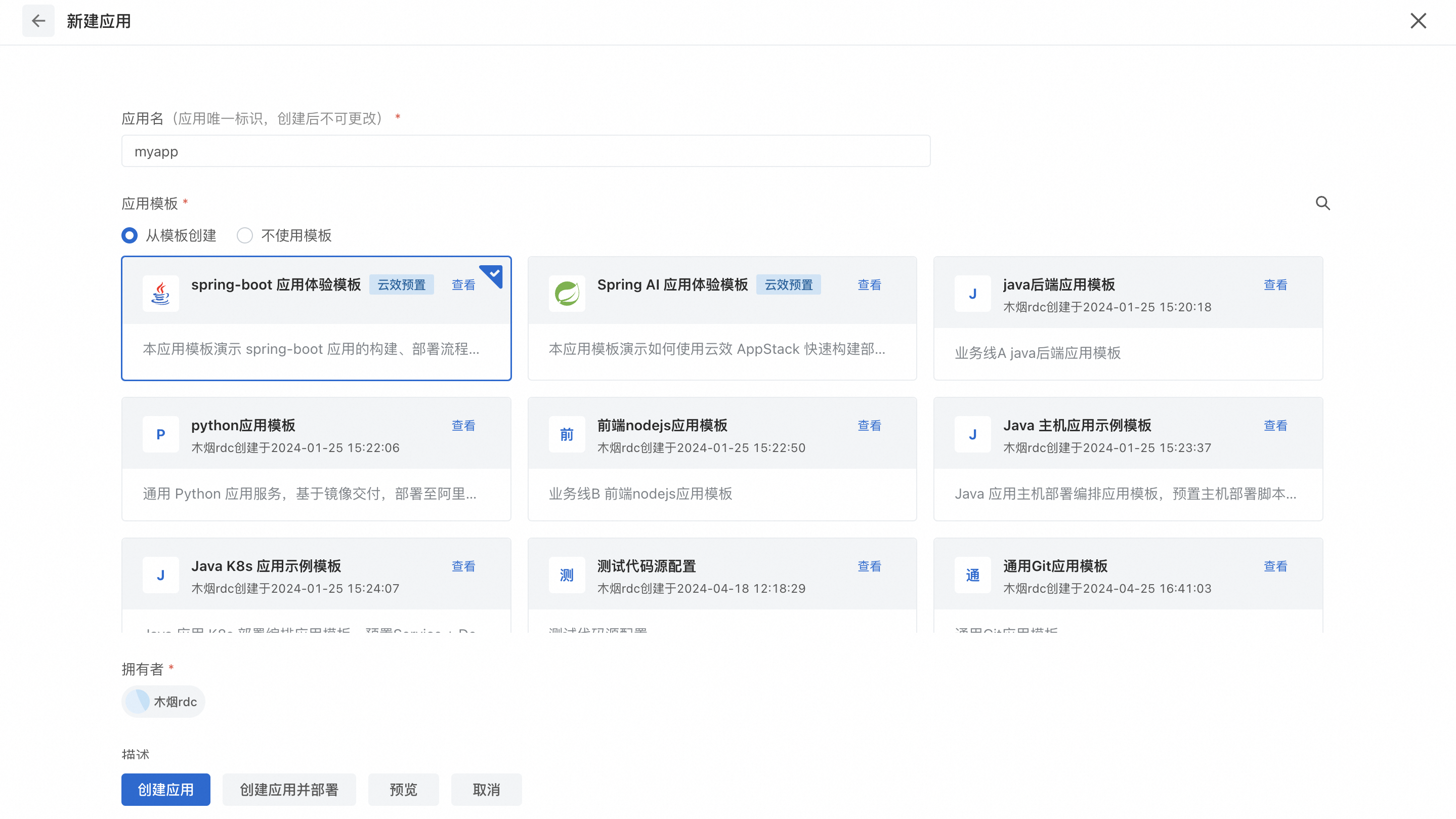Click the 云效预置 tag on Spring AI template

pyautogui.click(x=789, y=284)
